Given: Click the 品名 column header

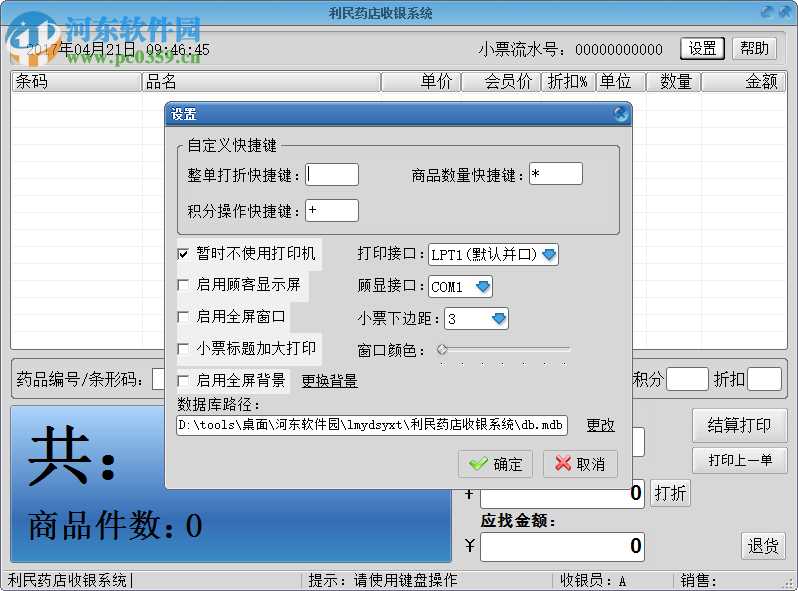Looking at the screenshot, I should 261,81.
